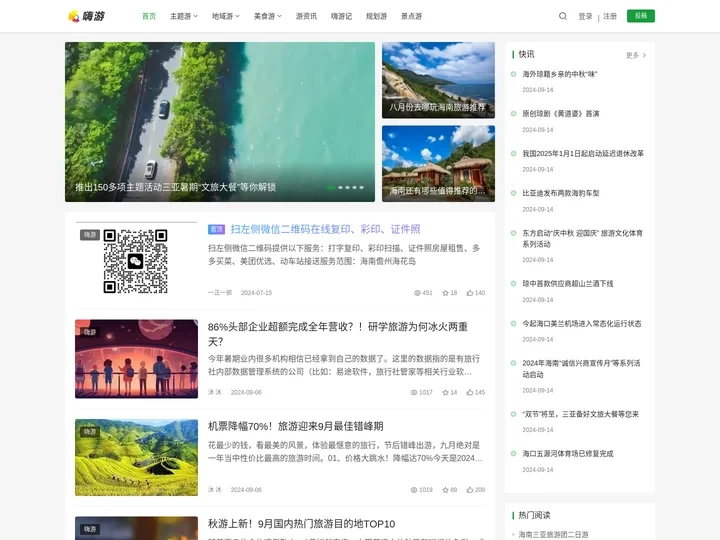Click thumbs-up like icon showing 145
The height and width of the screenshot is (540, 720).
coord(470,393)
